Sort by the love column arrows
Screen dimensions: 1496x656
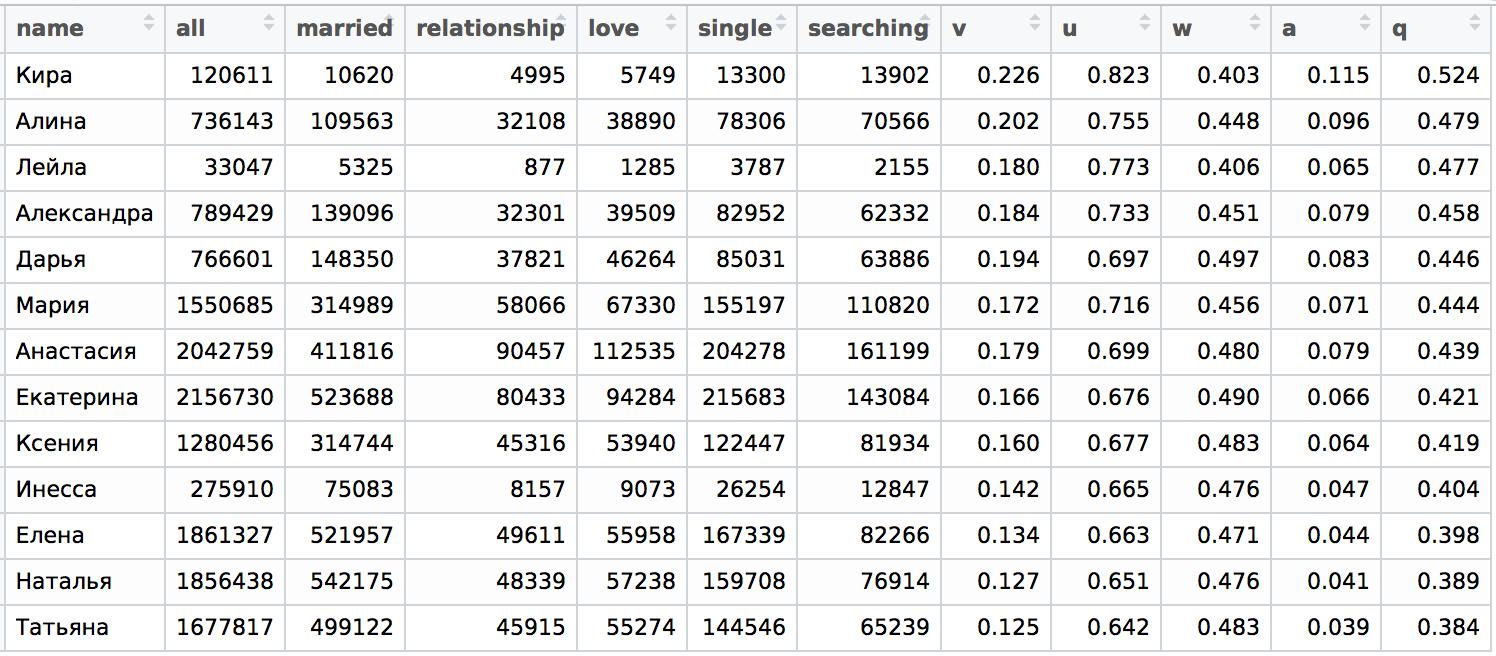pos(671,22)
